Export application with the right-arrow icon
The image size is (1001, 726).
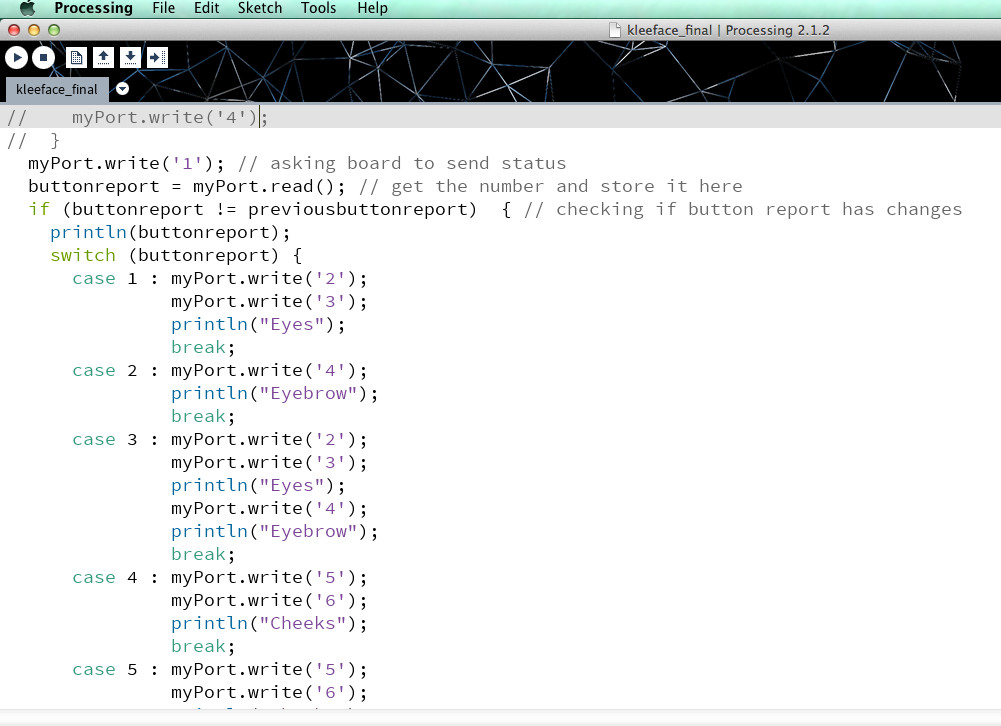[x=157, y=57]
